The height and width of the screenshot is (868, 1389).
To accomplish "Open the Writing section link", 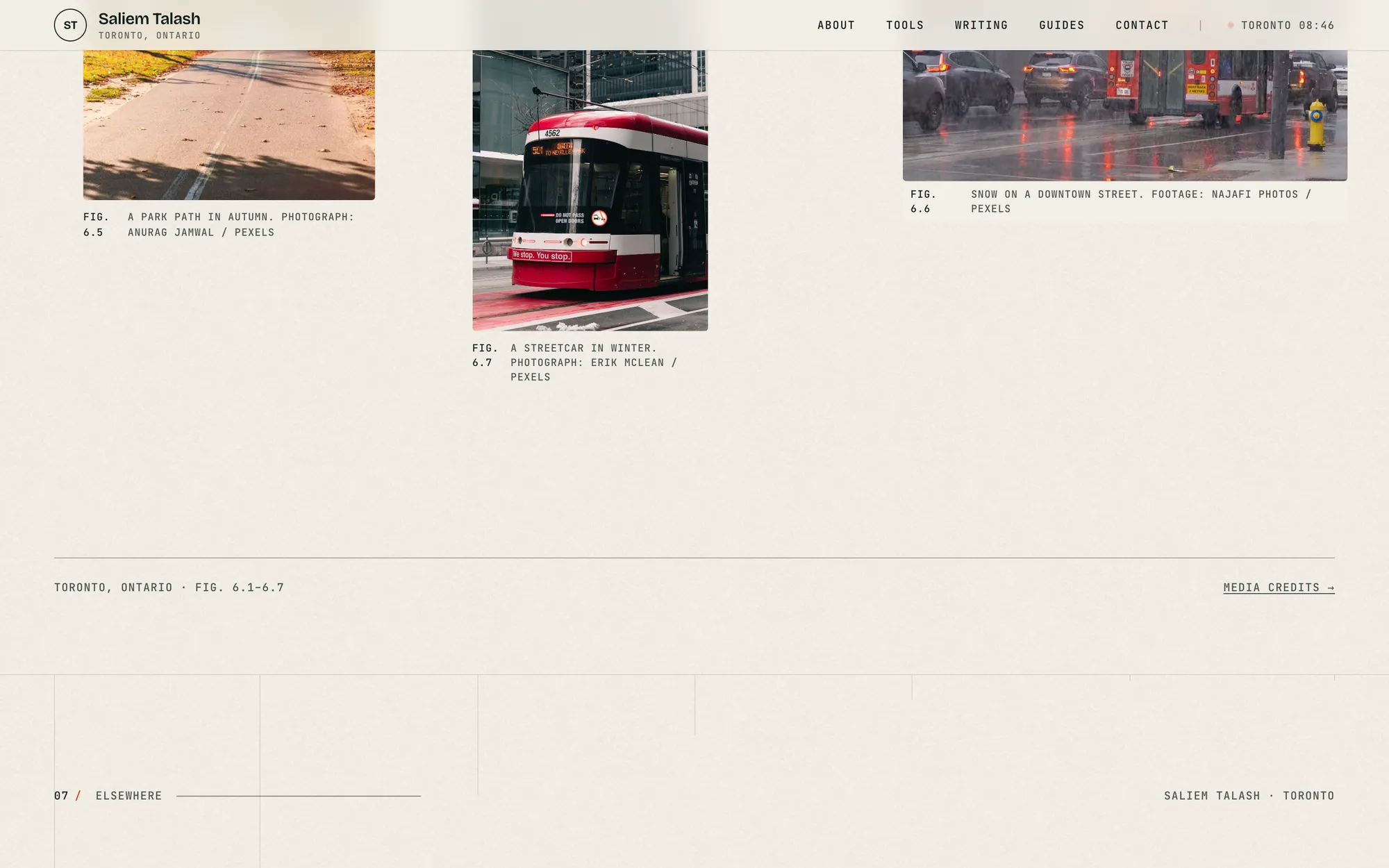I will [x=981, y=25].
